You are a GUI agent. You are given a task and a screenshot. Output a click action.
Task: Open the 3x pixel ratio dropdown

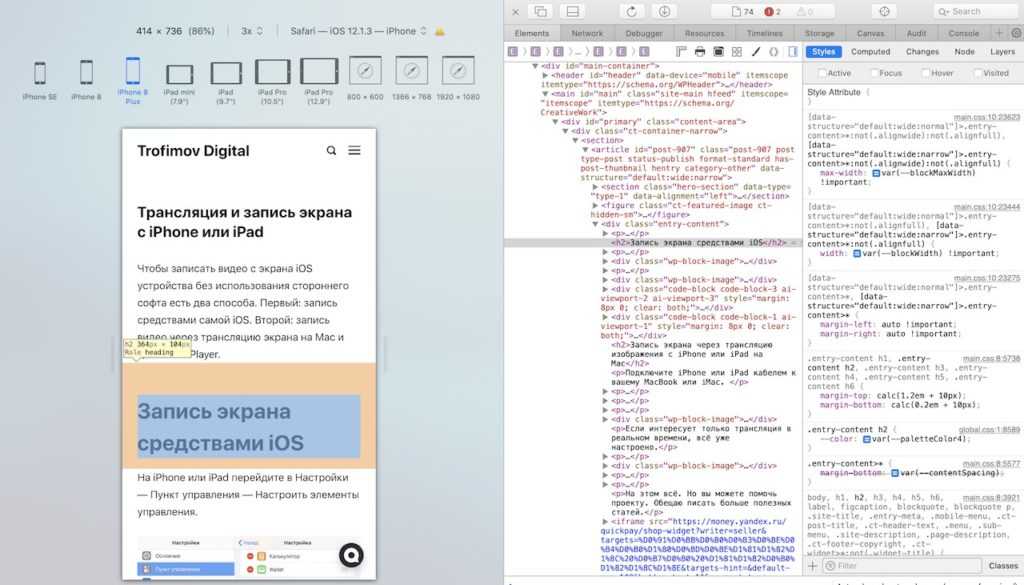click(x=252, y=31)
